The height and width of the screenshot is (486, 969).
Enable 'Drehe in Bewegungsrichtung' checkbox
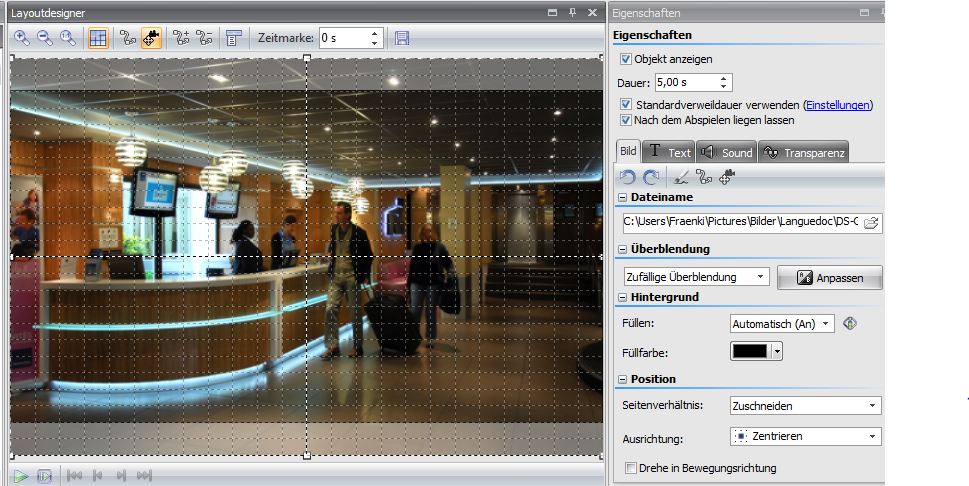[x=630, y=468]
